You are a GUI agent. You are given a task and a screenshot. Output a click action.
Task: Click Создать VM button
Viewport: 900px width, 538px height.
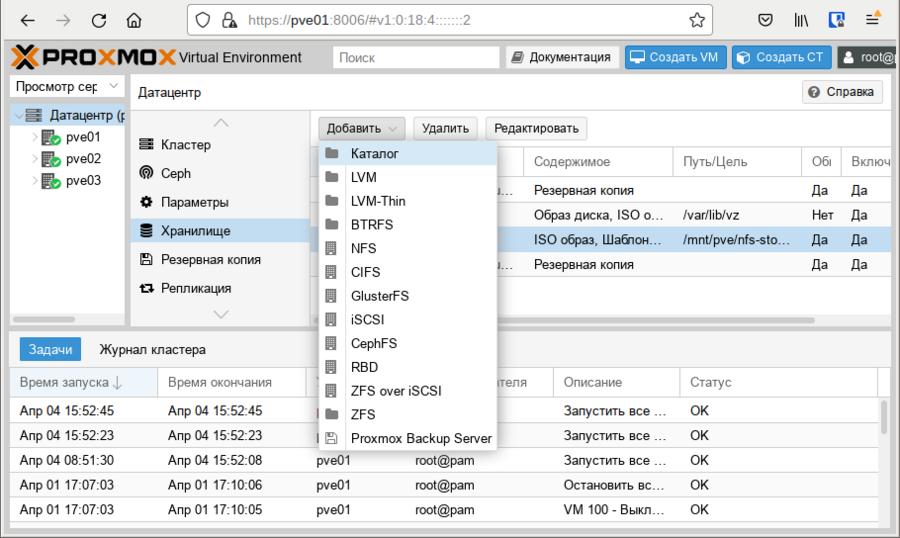[x=675, y=57]
